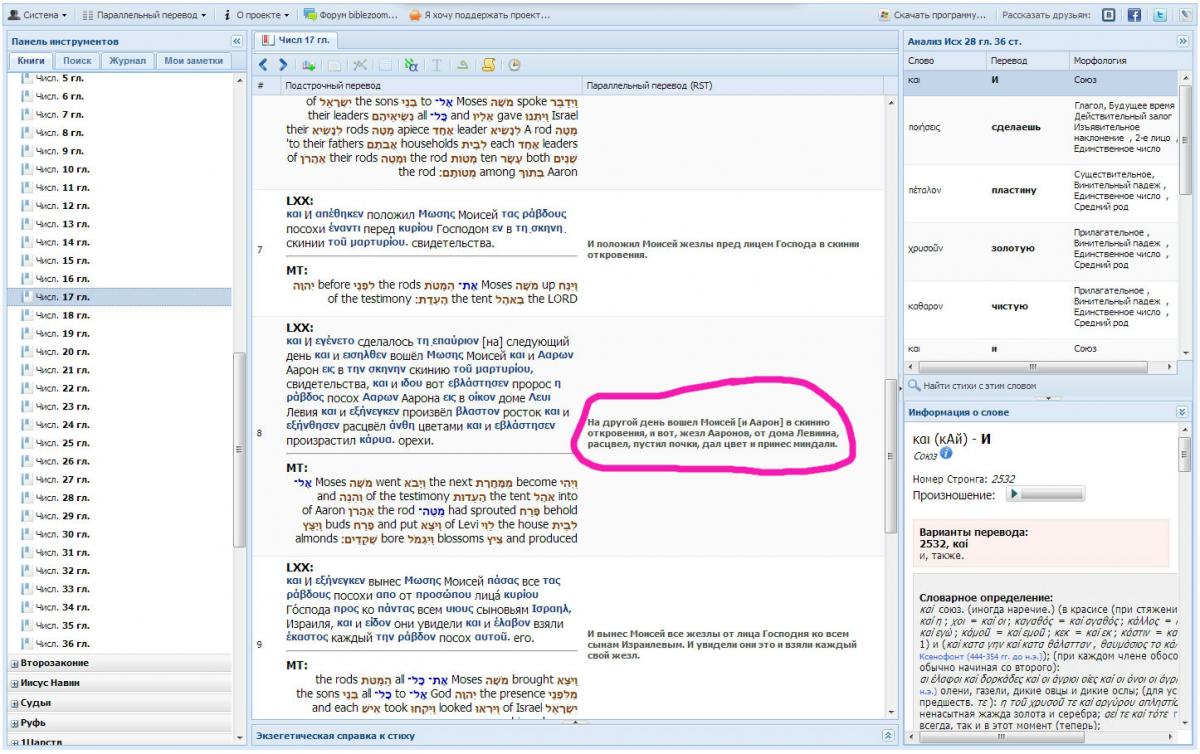This screenshot has width=1200, height=754.
Task: Click the green Greek alpha toolbar icon
Action: [x=411, y=65]
